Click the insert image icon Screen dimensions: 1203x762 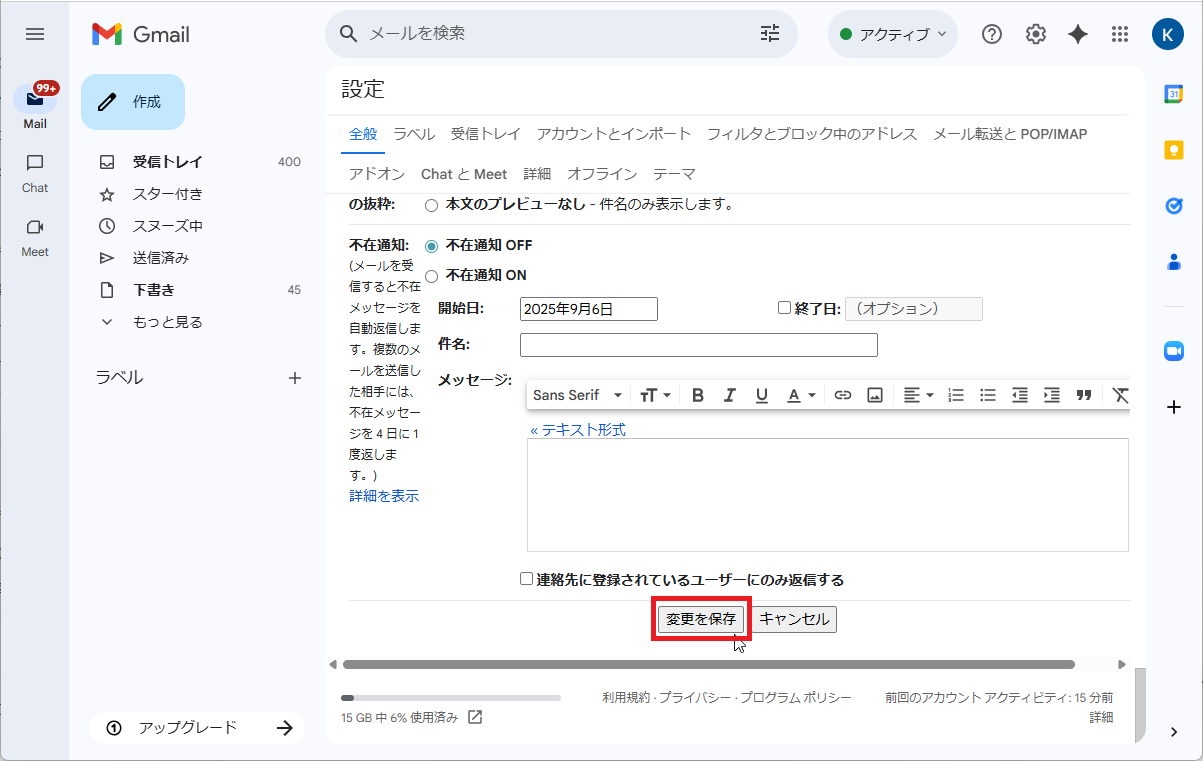click(874, 394)
